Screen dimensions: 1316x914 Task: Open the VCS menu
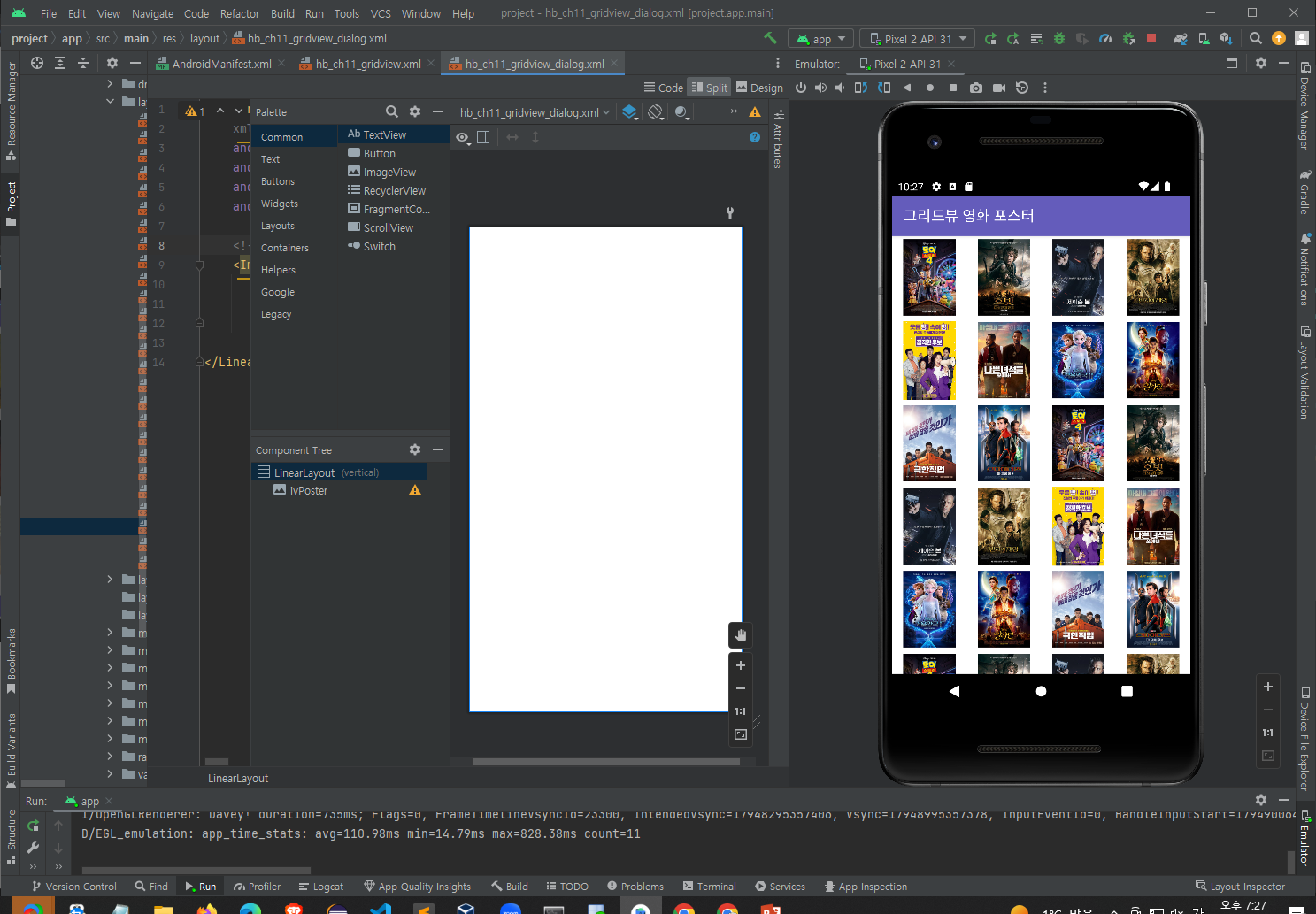381,13
